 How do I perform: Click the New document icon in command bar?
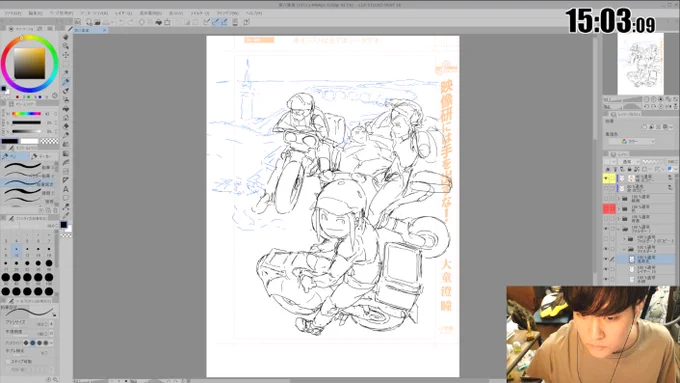(89, 22)
